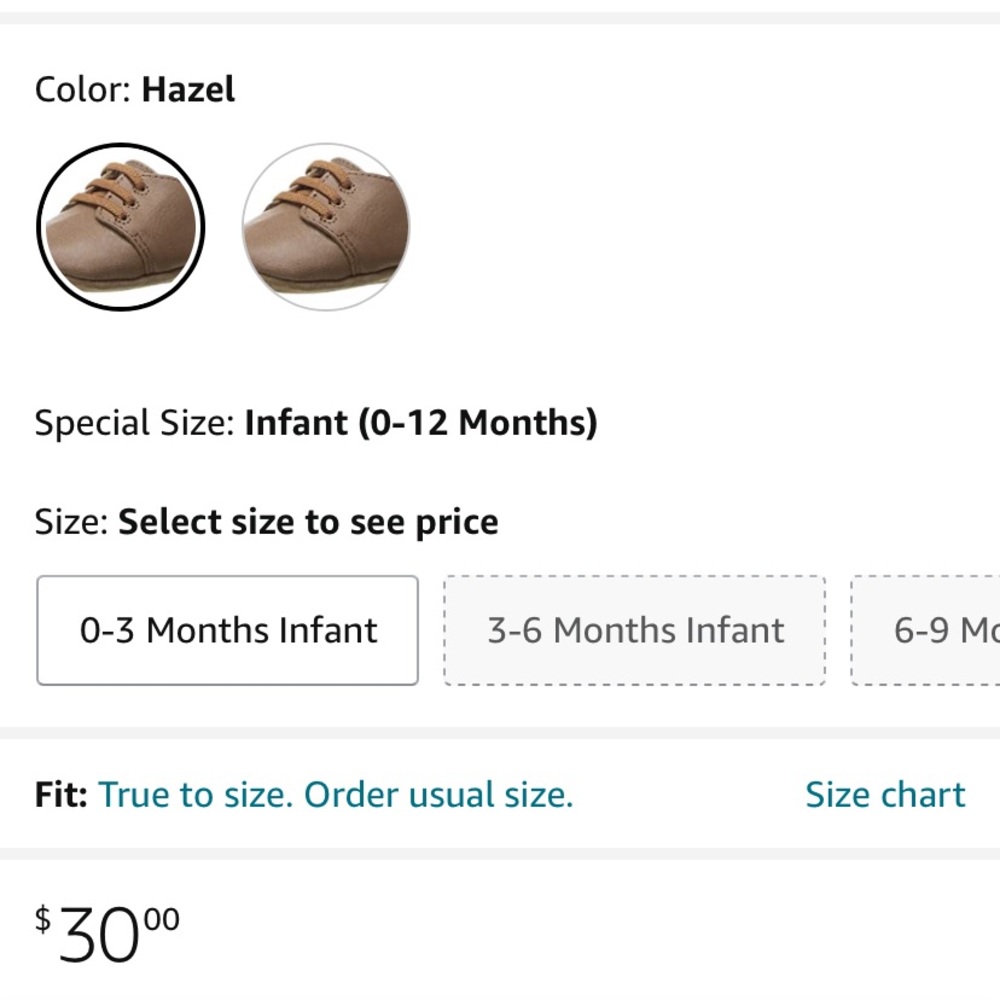
Task: Click the $30.00 price
Action: (x=108, y=935)
